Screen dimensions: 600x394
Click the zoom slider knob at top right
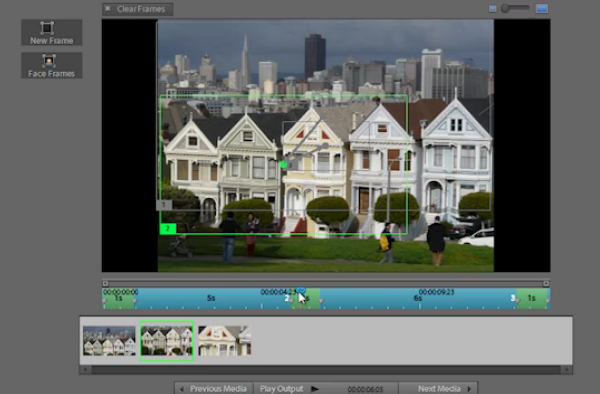[505, 8]
